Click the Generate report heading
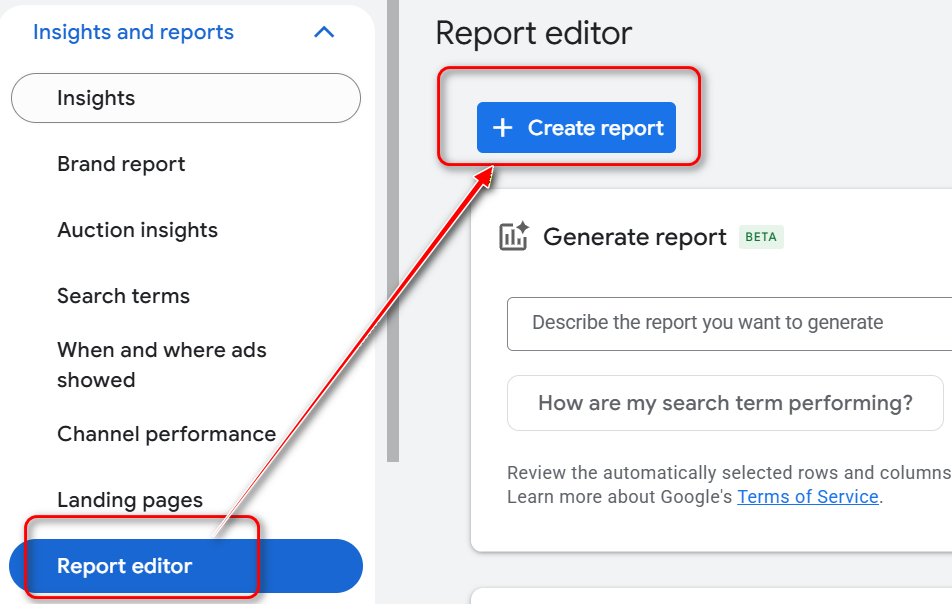Viewport: 952px width, 604px height. click(x=634, y=237)
